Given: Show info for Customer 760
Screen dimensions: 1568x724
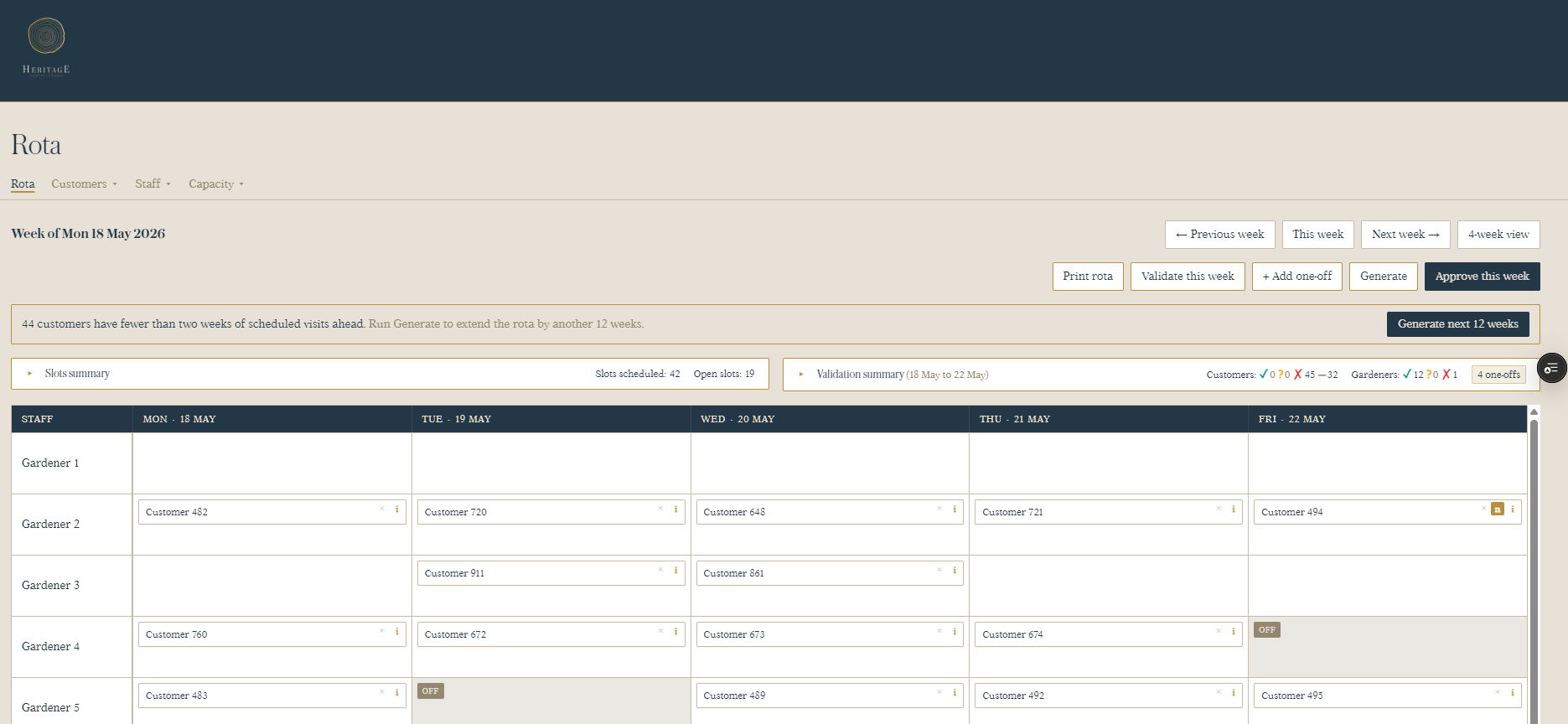Looking at the screenshot, I should pyautogui.click(x=397, y=632).
